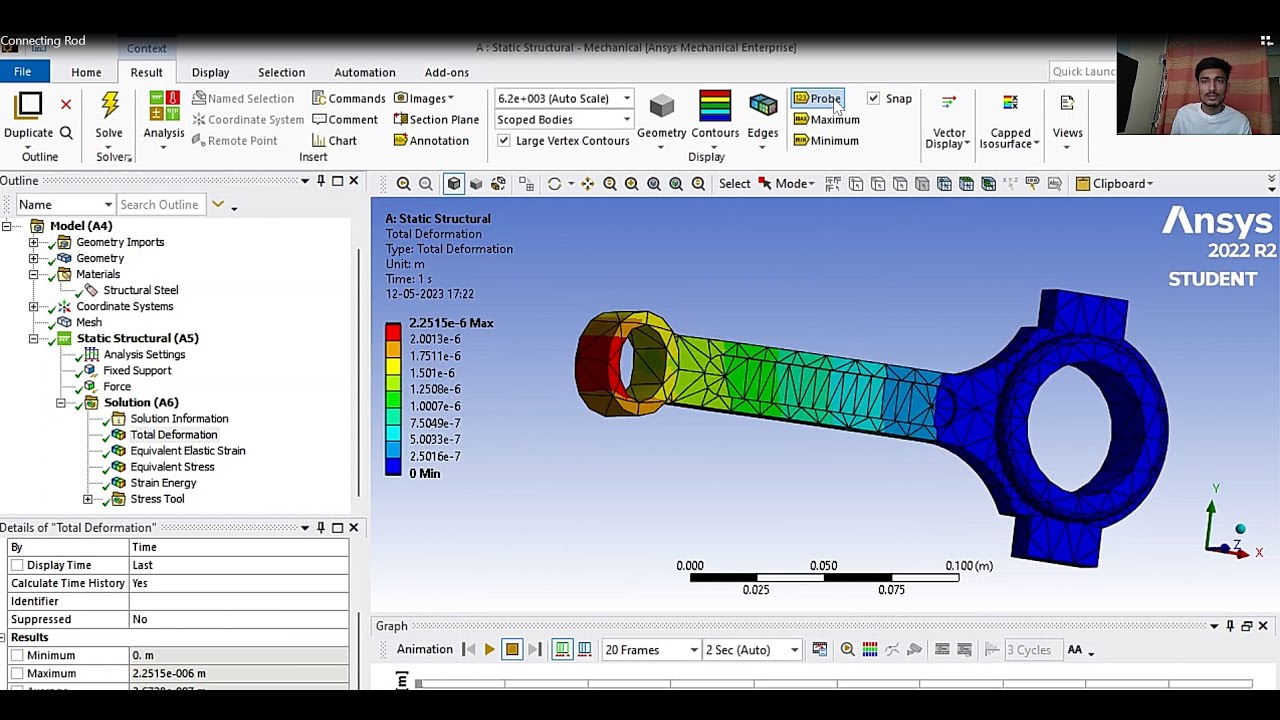This screenshot has height=720, width=1280.
Task: Click the animation Play button
Action: tap(489, 650)
